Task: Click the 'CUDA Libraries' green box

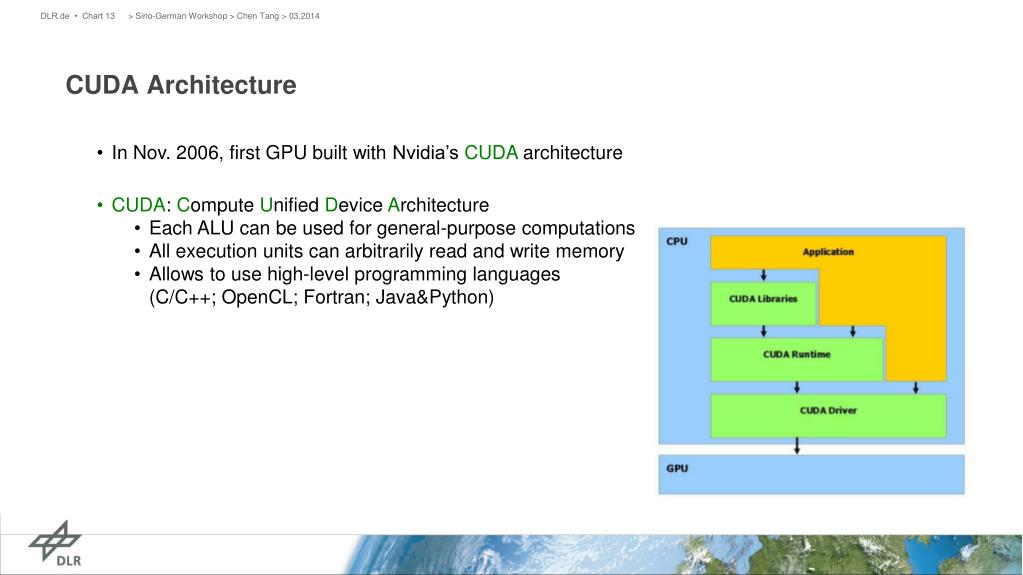Action: 763,303
